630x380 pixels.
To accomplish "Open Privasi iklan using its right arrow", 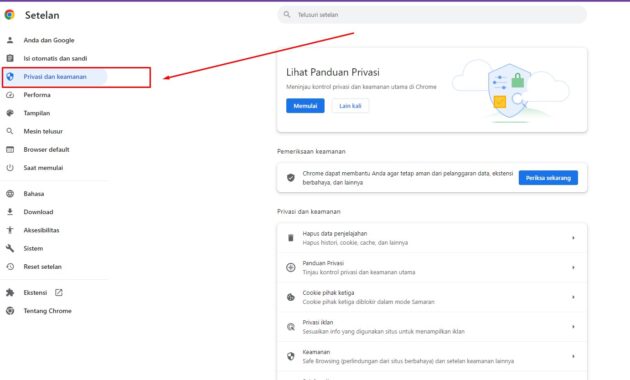I will point(573,327).
